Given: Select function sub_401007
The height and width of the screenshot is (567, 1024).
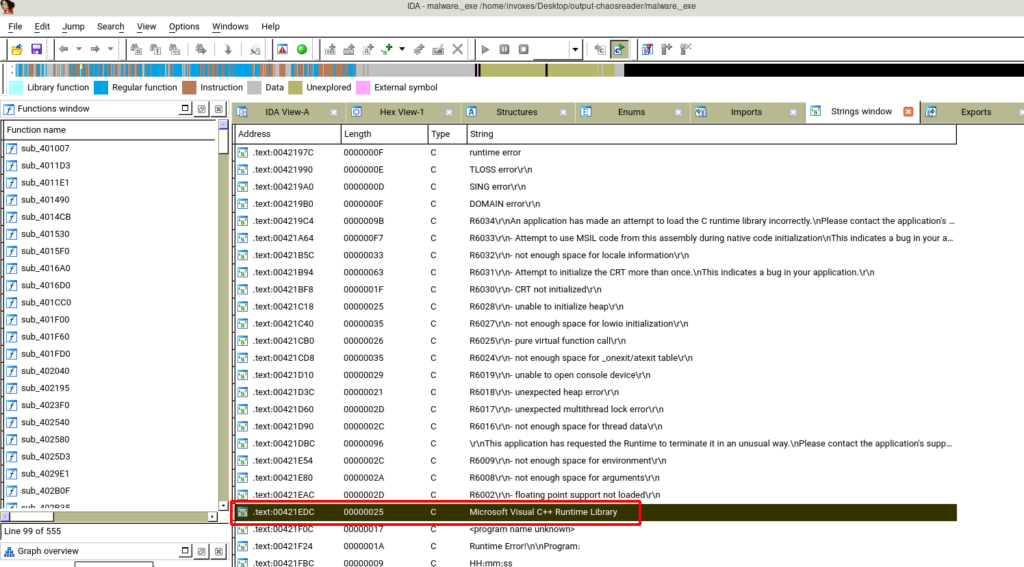Looking at the screenshot, I should pos(44,148).
